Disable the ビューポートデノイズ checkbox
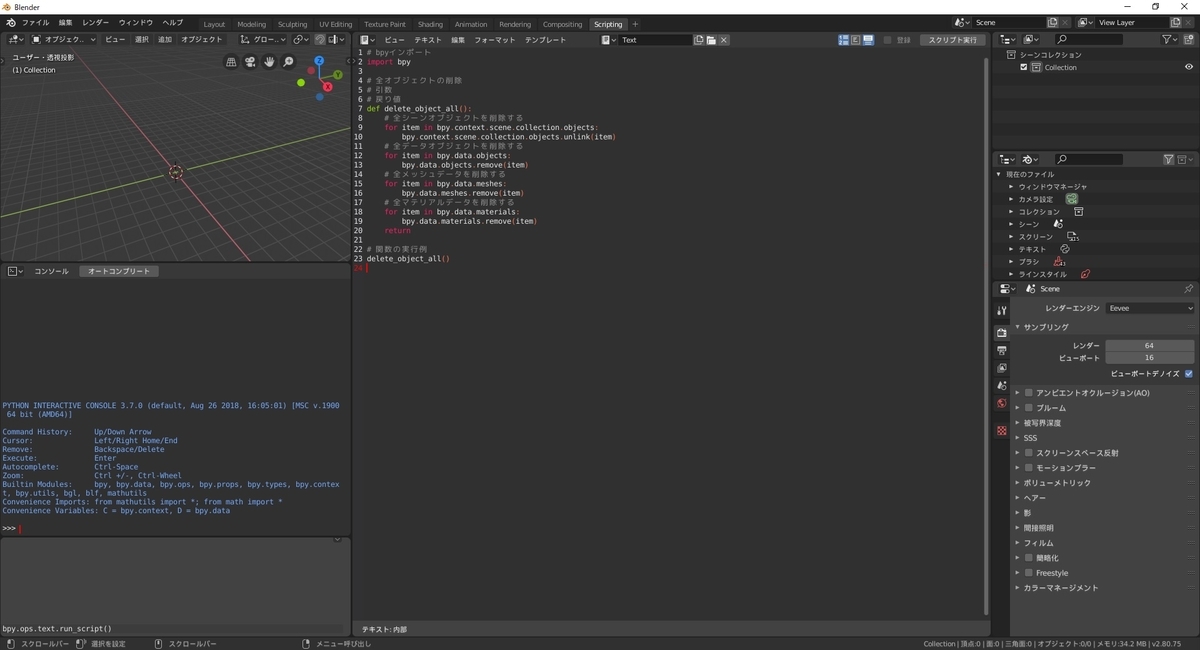 tap(1189, 374)
